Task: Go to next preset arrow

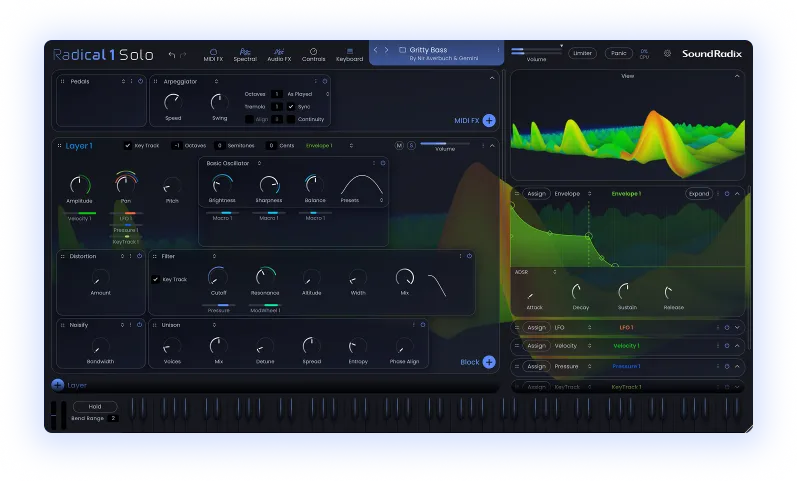Action: [386, 50]
